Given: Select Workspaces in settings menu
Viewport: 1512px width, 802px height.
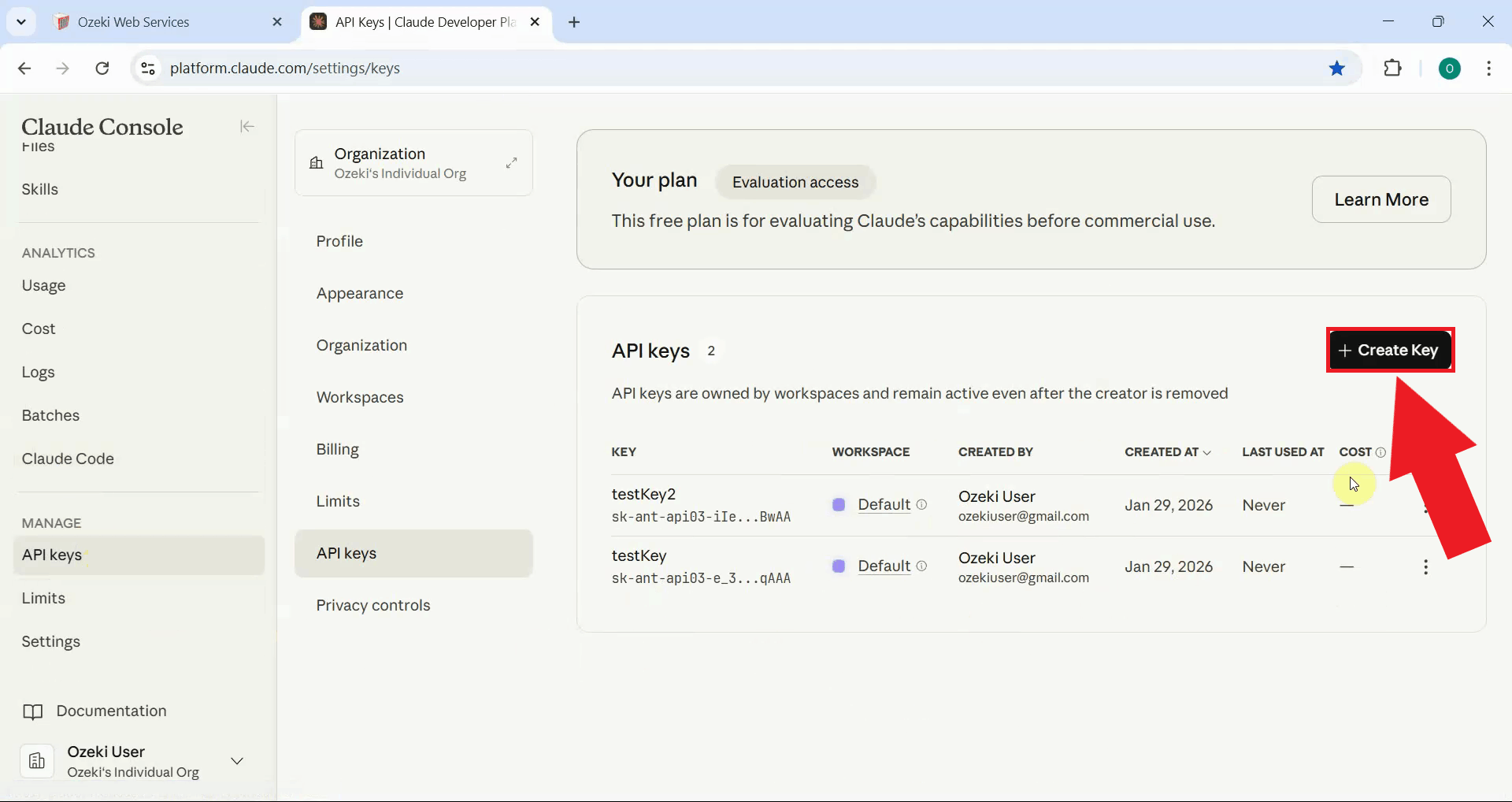Looking at the screenshot, I should (360, 397).
